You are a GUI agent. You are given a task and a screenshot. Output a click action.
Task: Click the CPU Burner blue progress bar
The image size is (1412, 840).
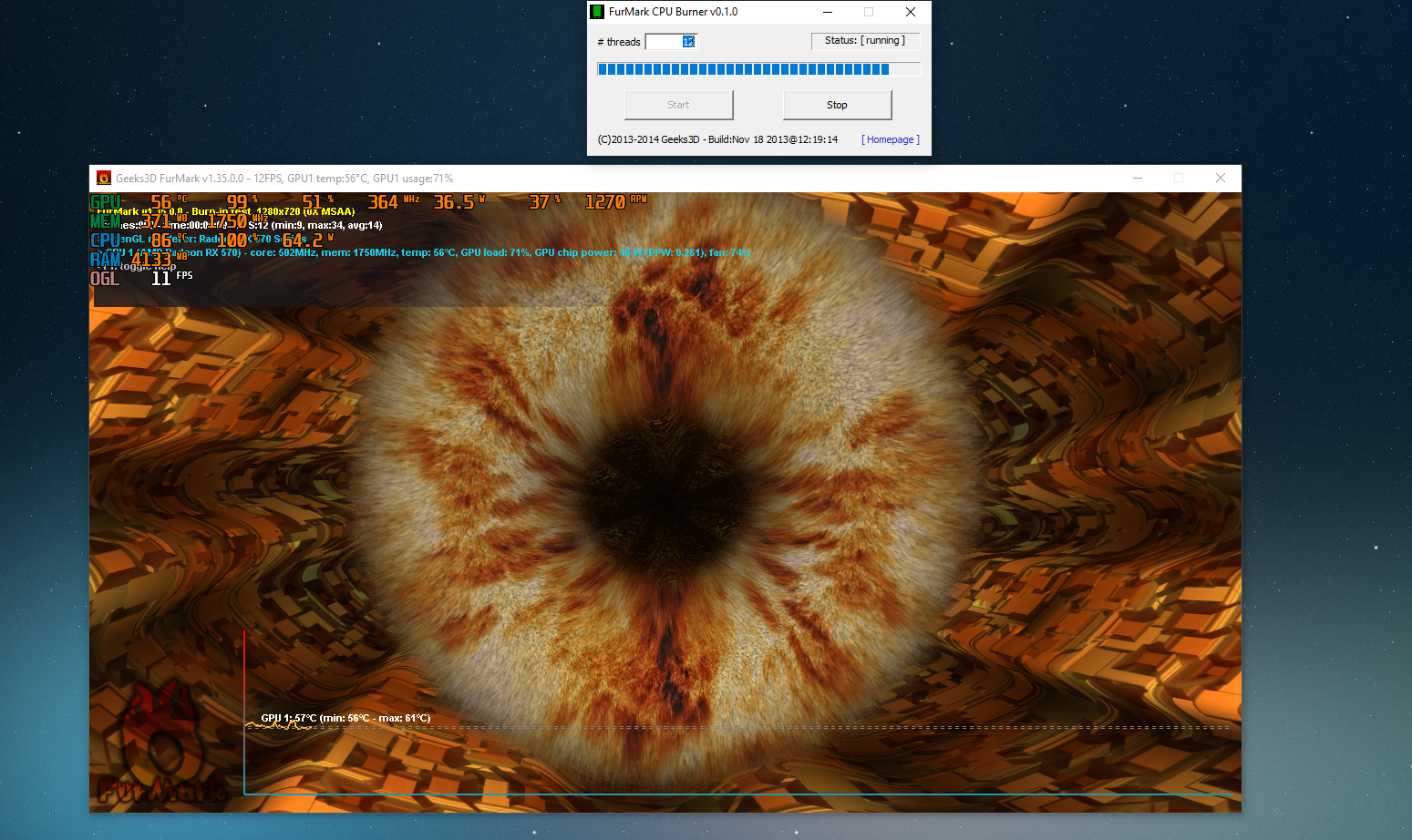(758, 69)
